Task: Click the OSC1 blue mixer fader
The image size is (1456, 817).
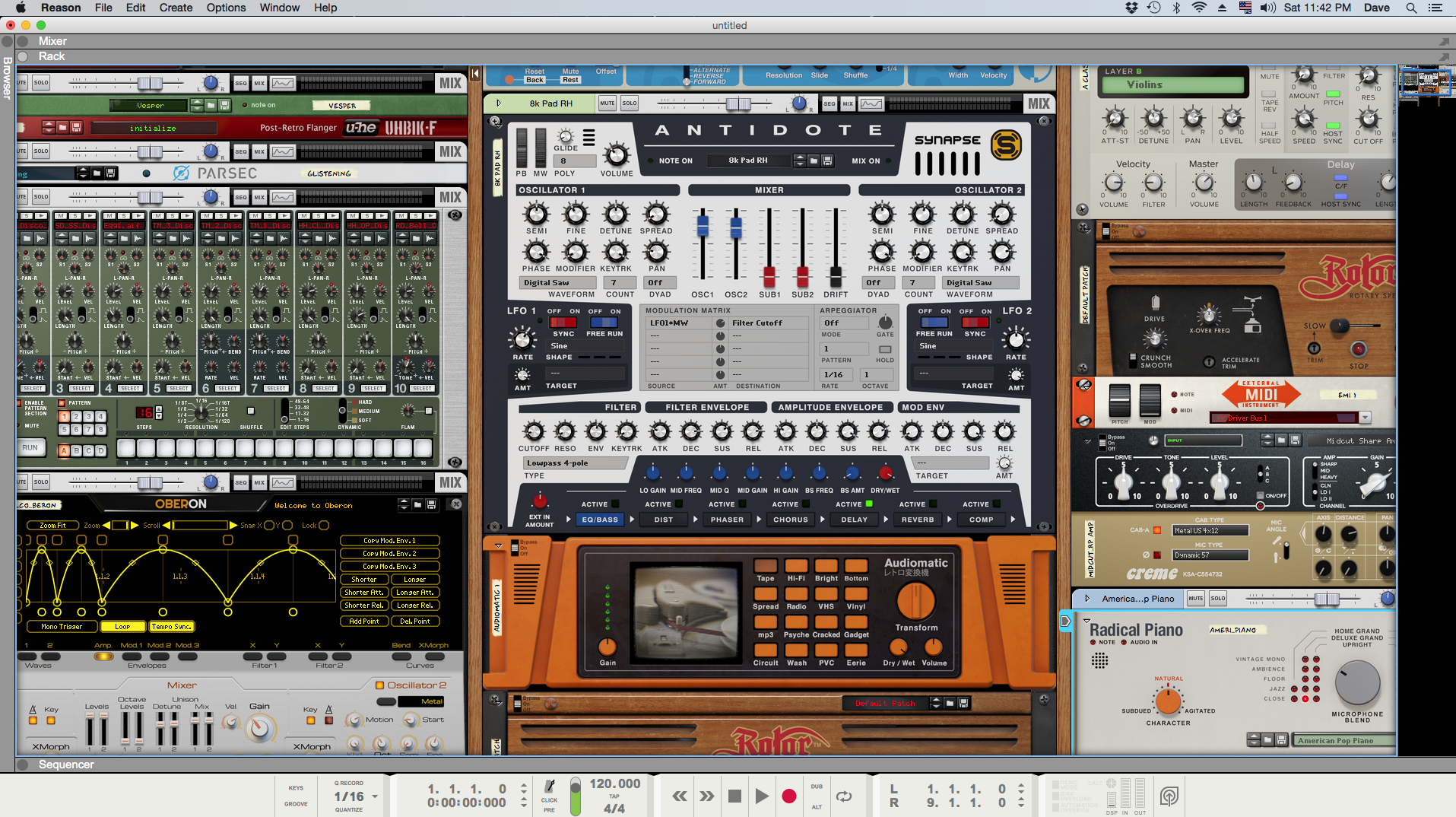Action: (703, 225)
